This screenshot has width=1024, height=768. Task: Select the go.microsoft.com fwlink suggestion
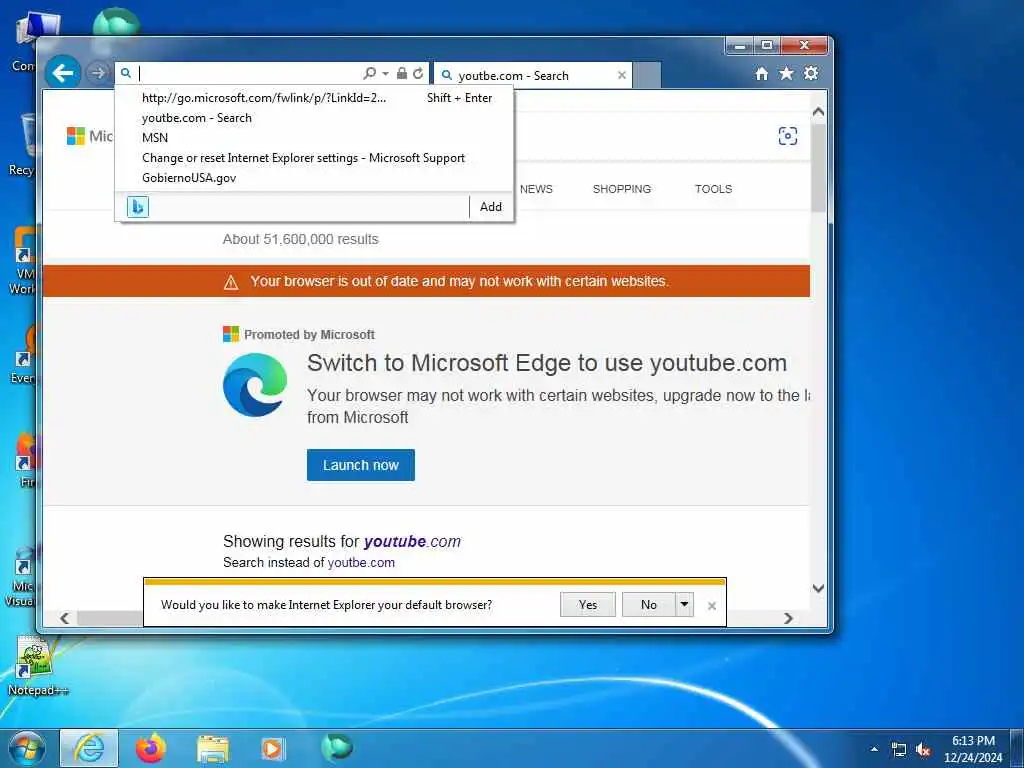point(314,98)
